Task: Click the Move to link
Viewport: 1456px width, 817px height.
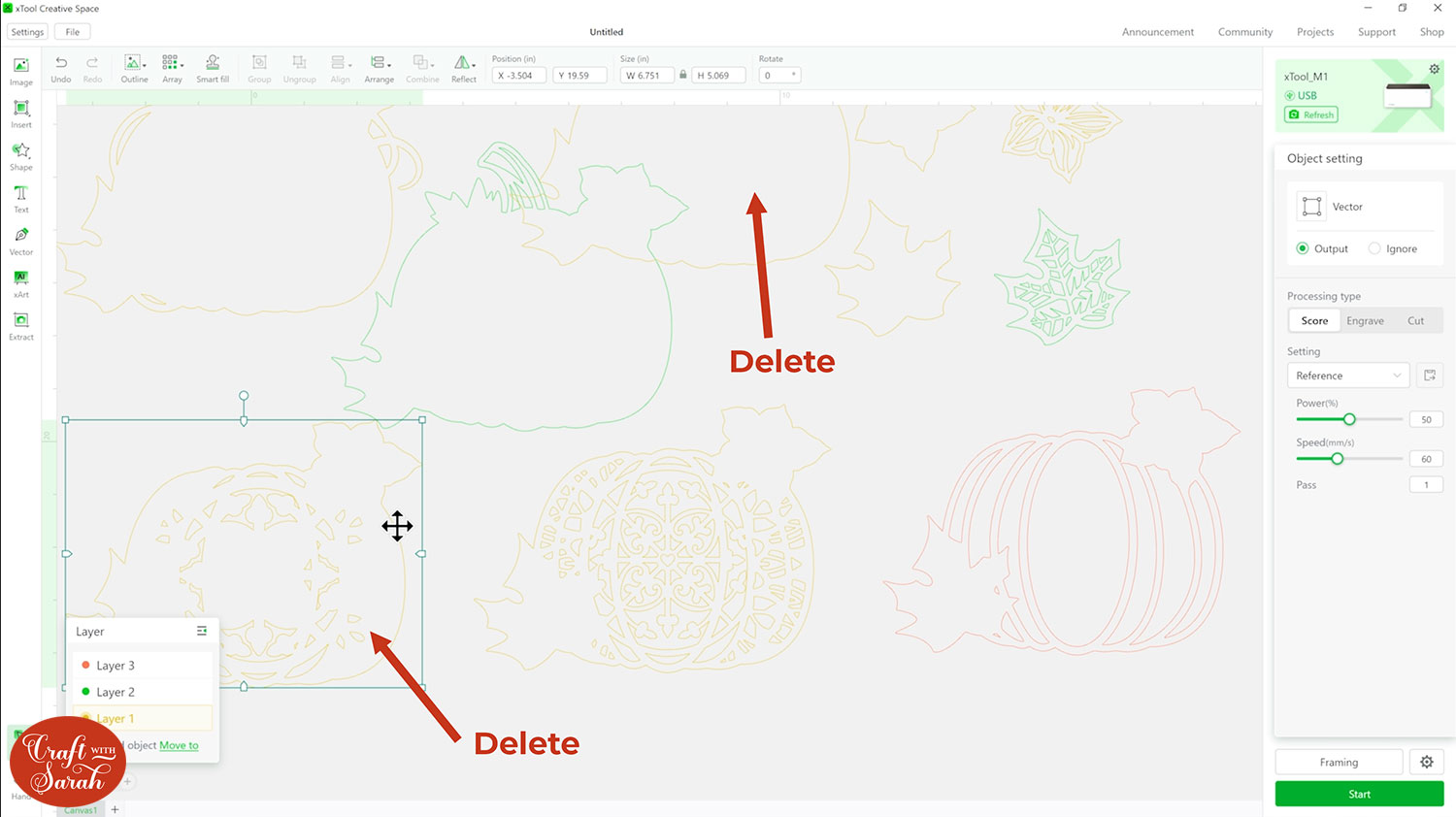Action: tap(179, 745)
